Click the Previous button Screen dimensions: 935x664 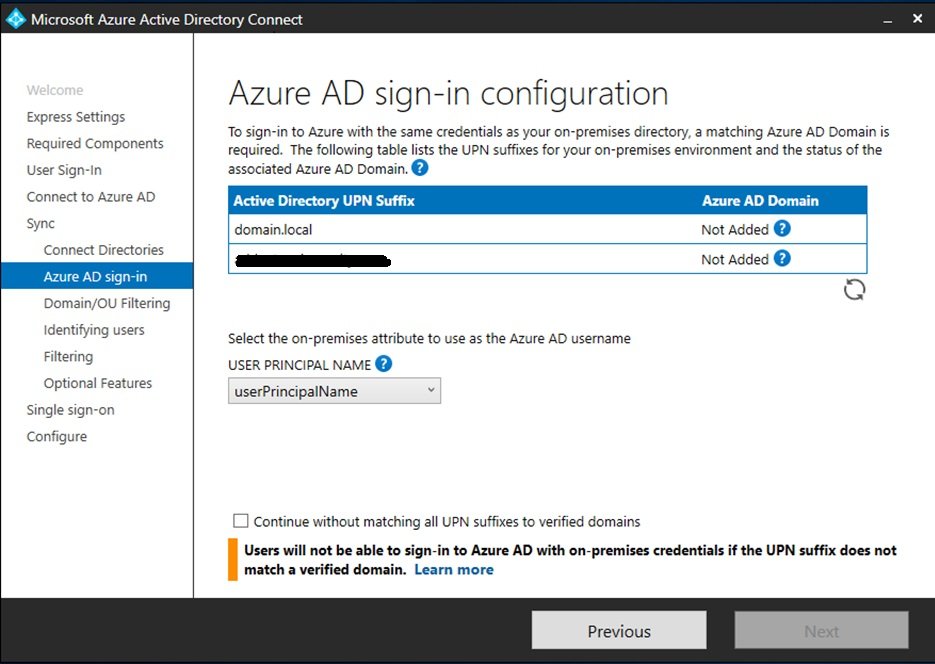coord(619,630)
